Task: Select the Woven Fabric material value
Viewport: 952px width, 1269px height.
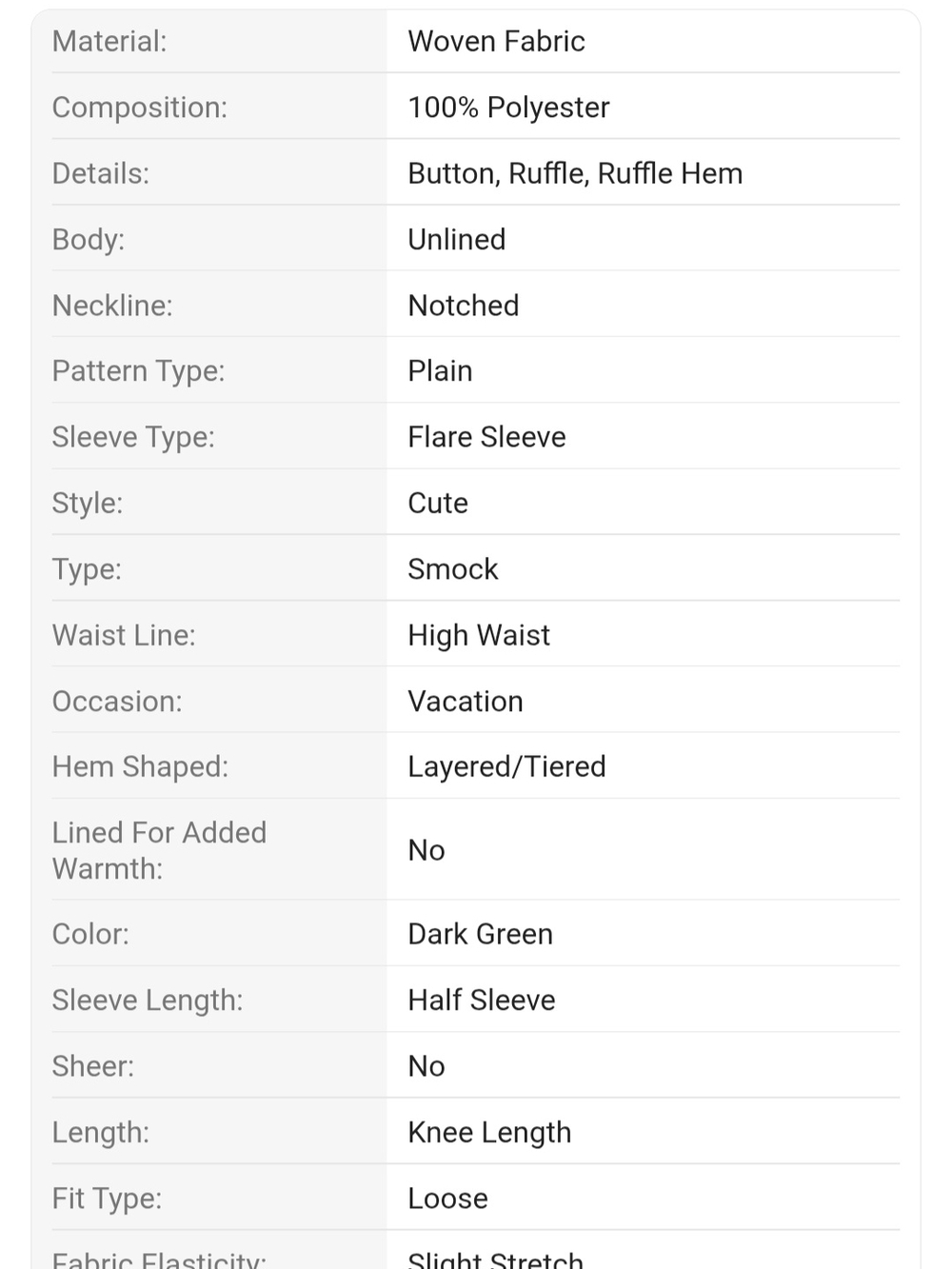Action: click(x=496, y=41)
